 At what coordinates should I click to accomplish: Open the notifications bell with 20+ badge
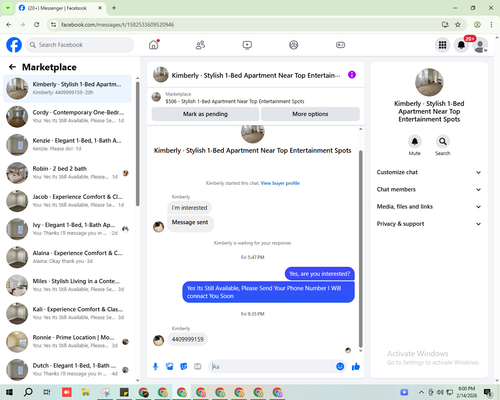point(461,45)
